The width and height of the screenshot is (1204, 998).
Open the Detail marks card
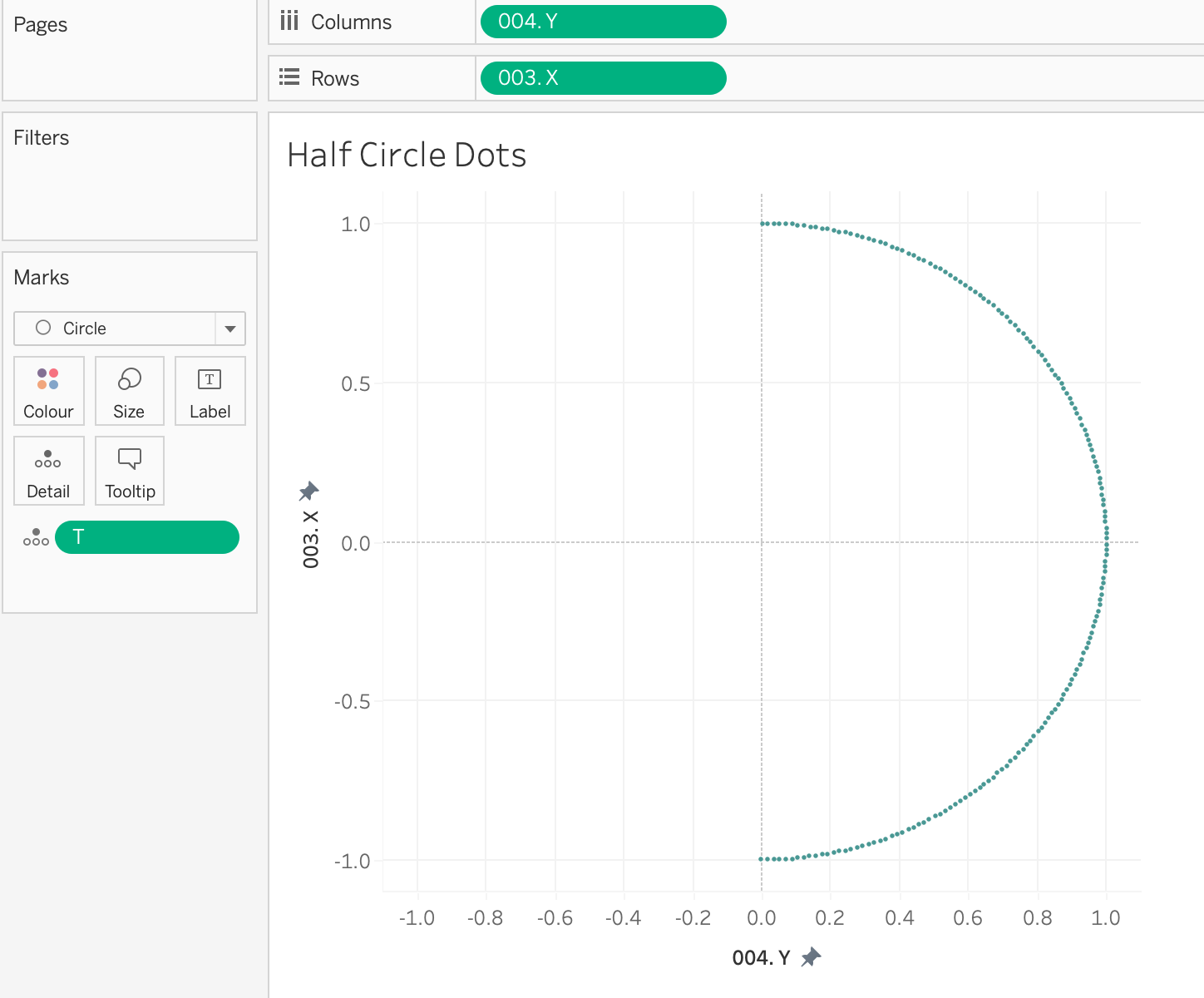pyautogui.click(x=48, y=471)
